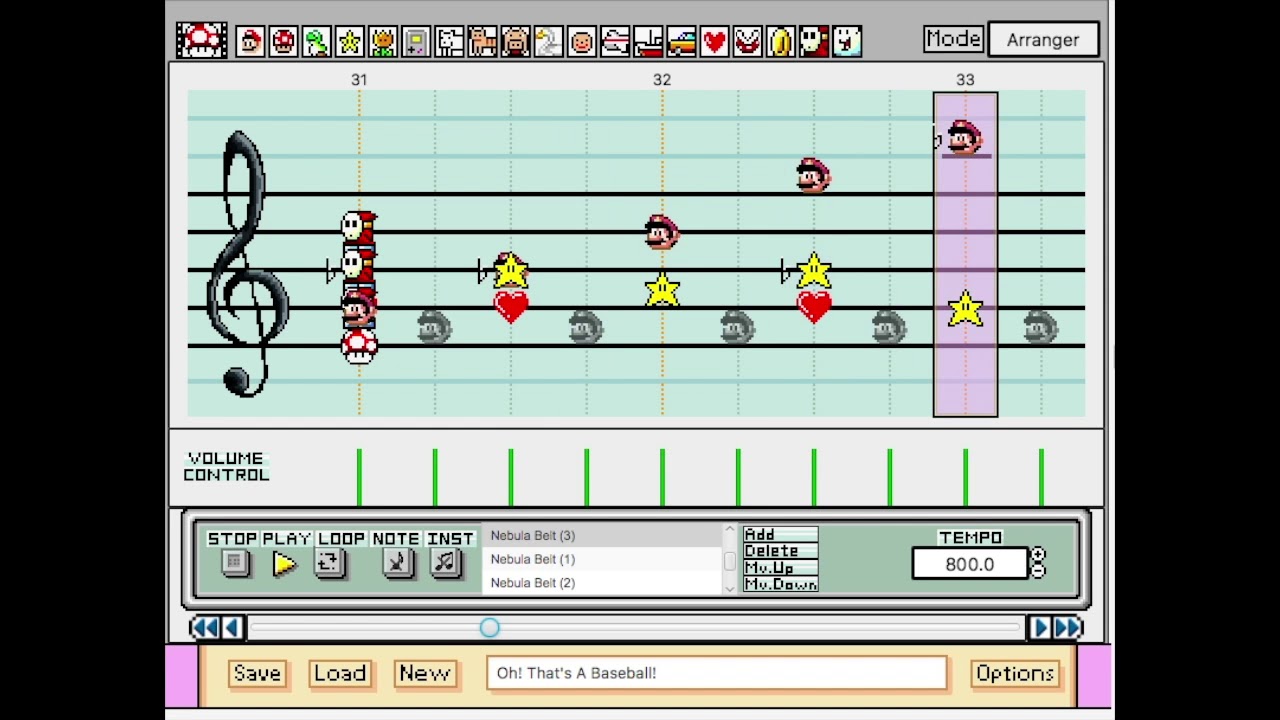
Task: Increase tempo with the plus button
Action: (x=1038, y=555)
